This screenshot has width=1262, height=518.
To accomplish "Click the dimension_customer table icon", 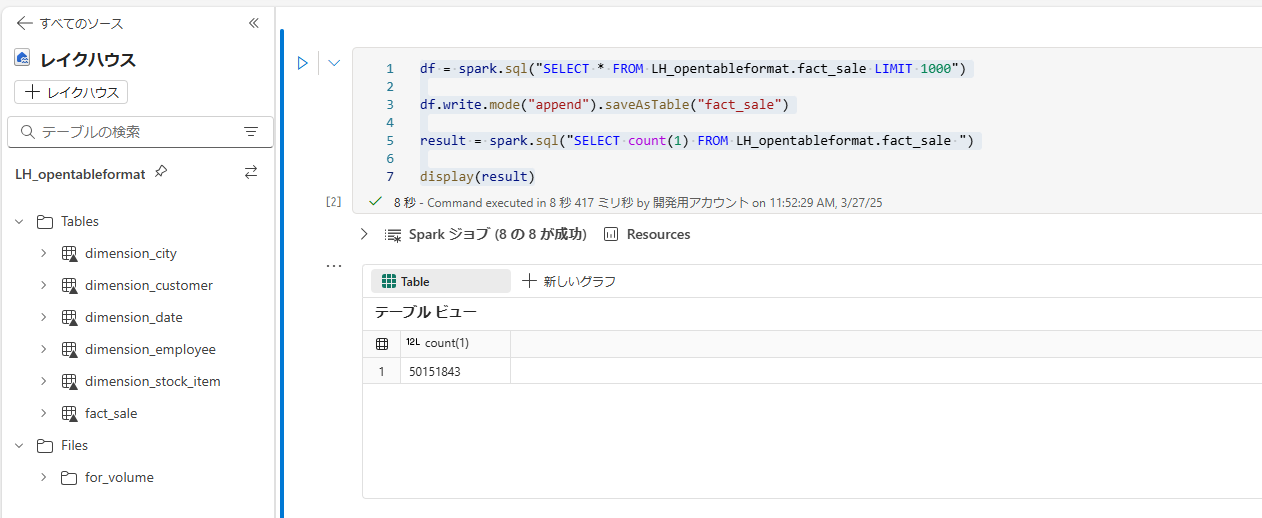I will 69,286.
